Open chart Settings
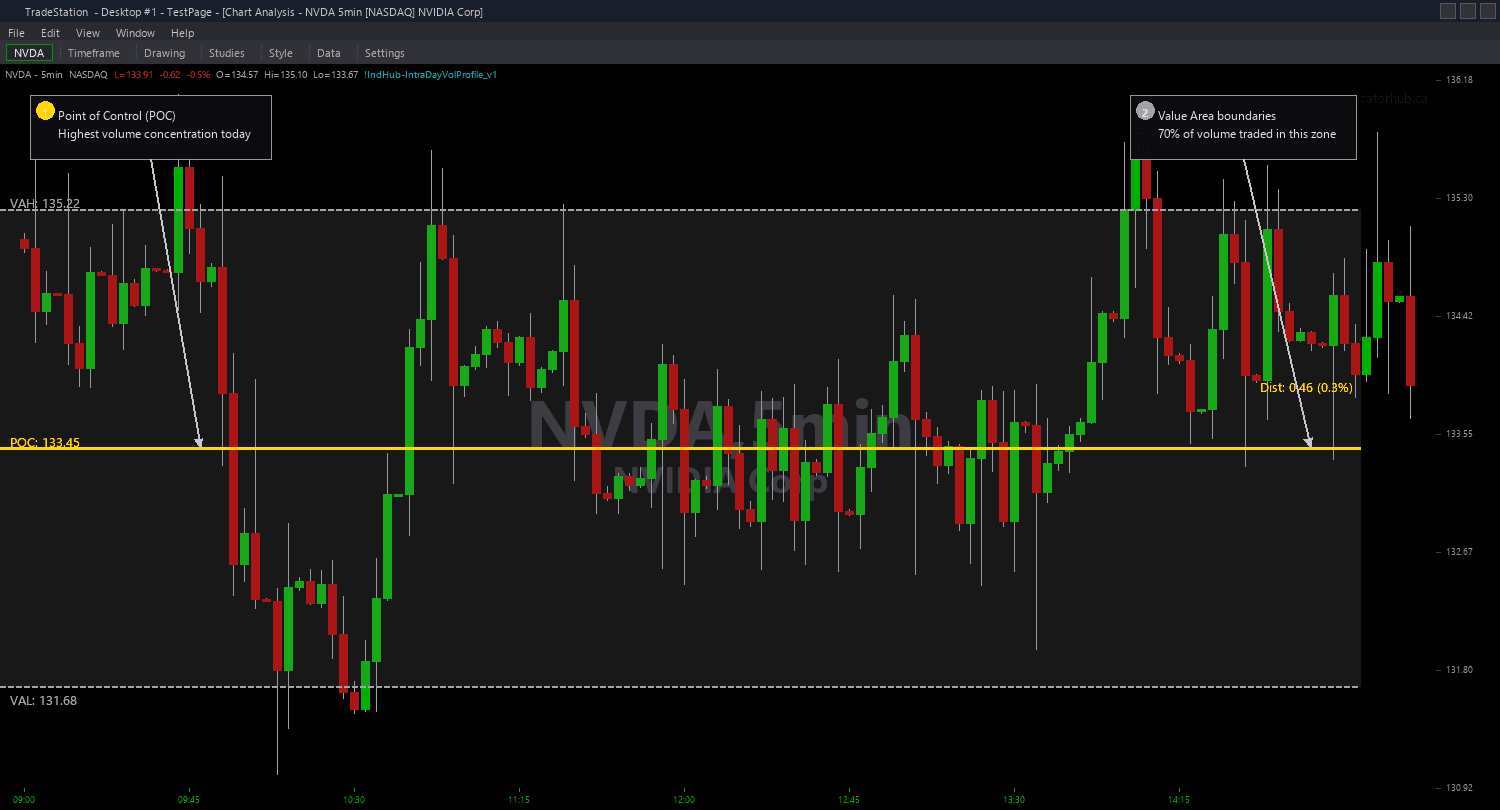The width and height of the screenshot is (1500, 810). (385, 53)
